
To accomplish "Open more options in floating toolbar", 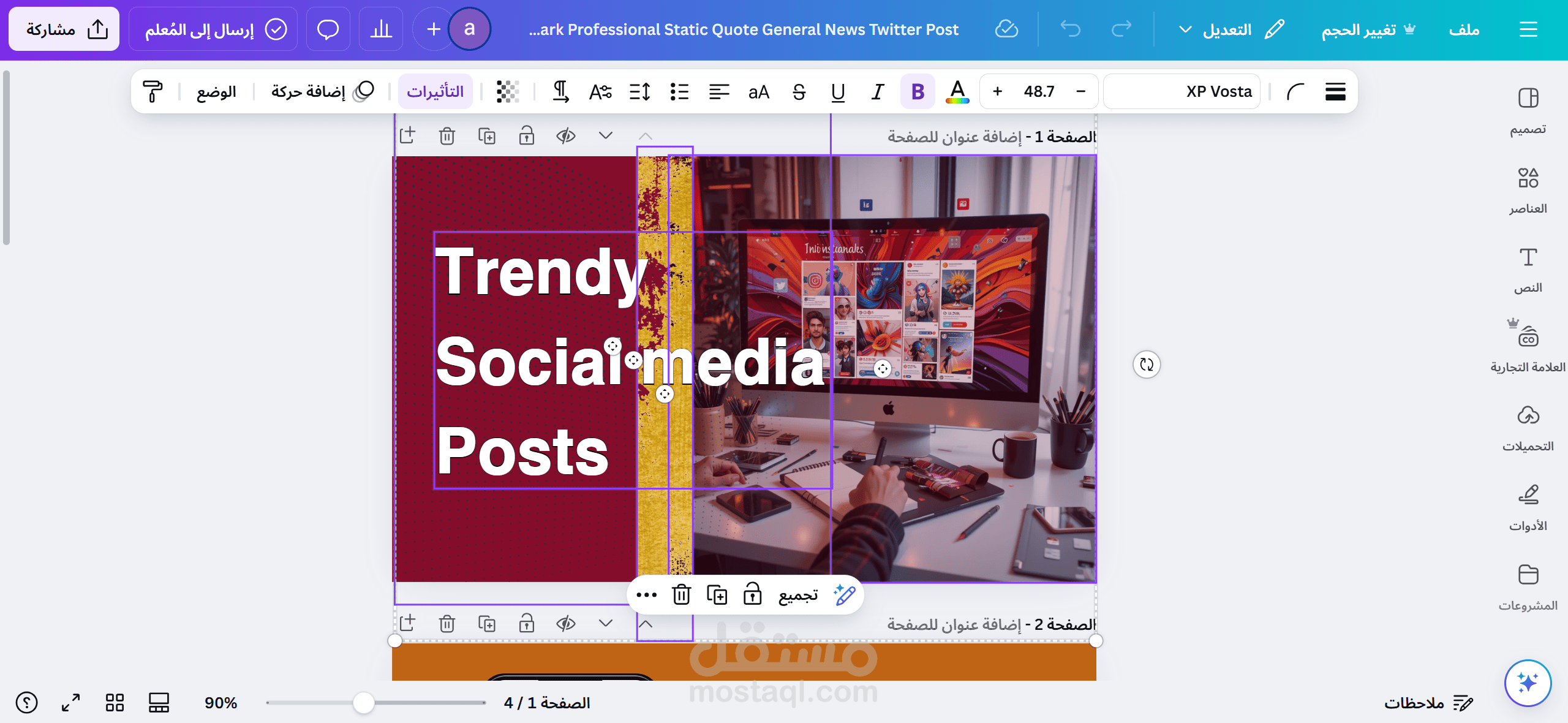I will [x=646, y=595].
